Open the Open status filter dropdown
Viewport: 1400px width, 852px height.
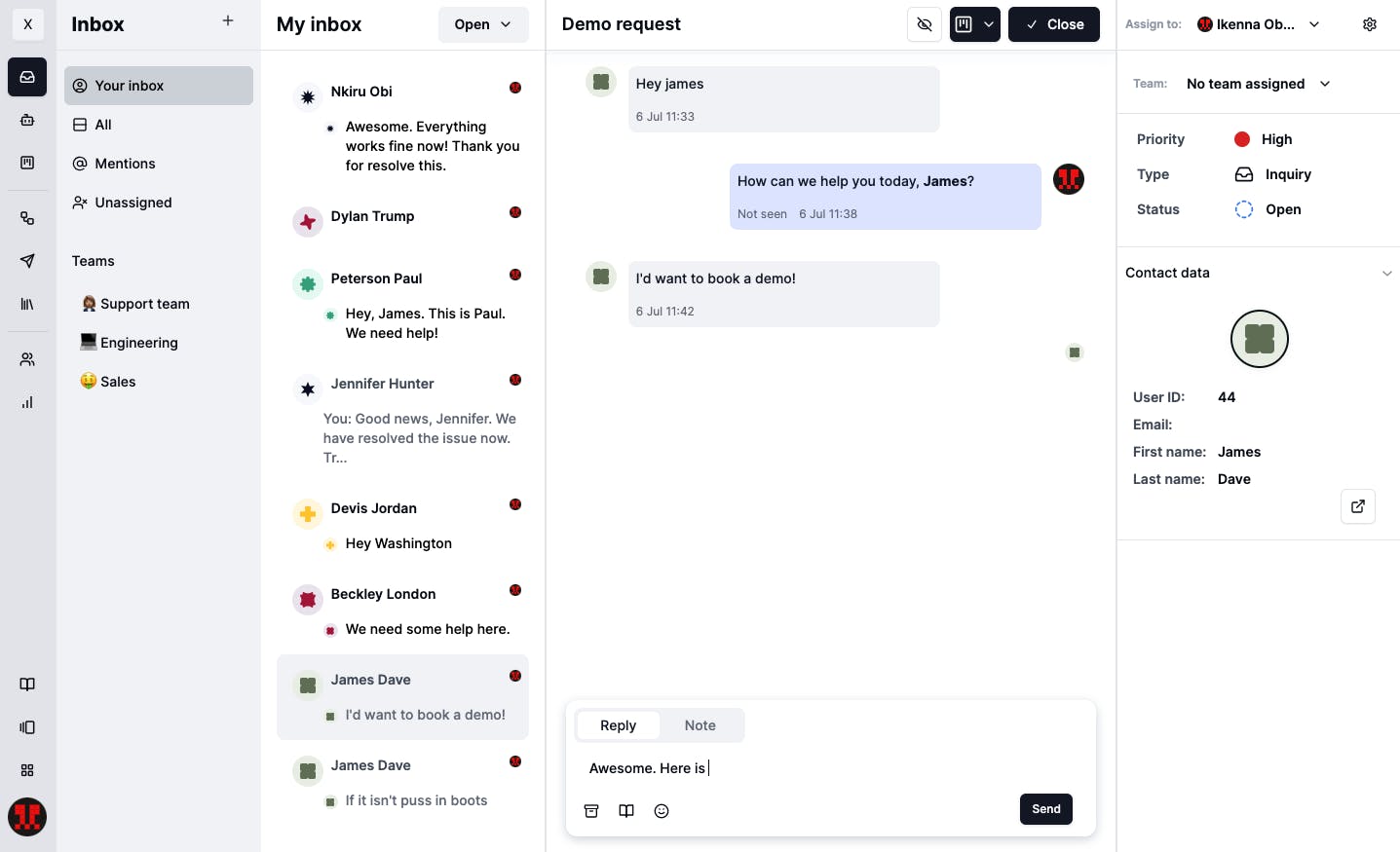click(x=483, y=24)
